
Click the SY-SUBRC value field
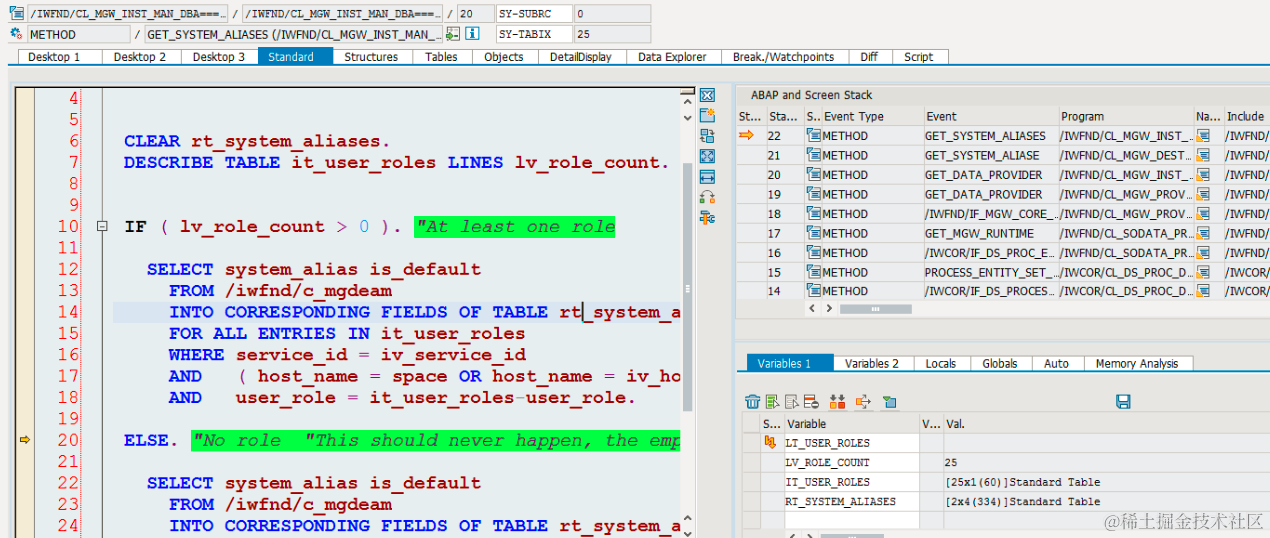(611, 14)
